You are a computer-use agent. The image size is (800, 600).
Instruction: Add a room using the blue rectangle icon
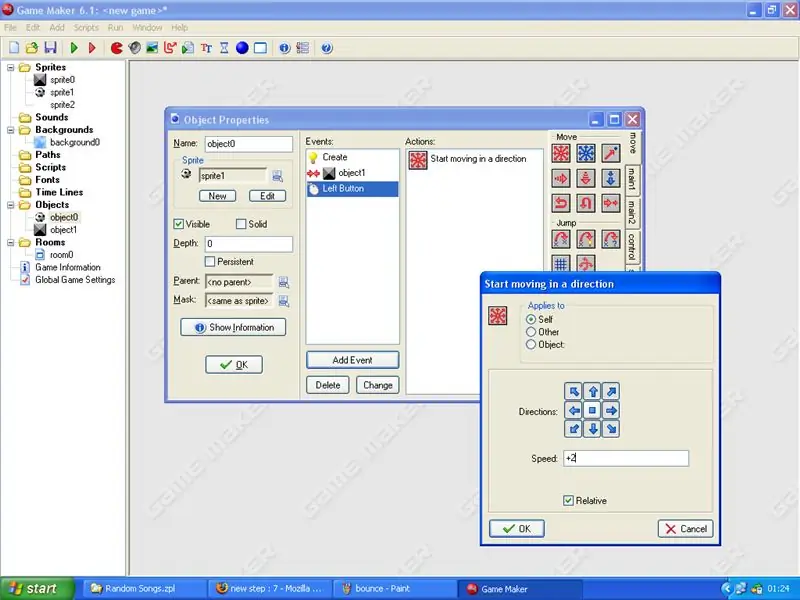click(x=260, y=48)
